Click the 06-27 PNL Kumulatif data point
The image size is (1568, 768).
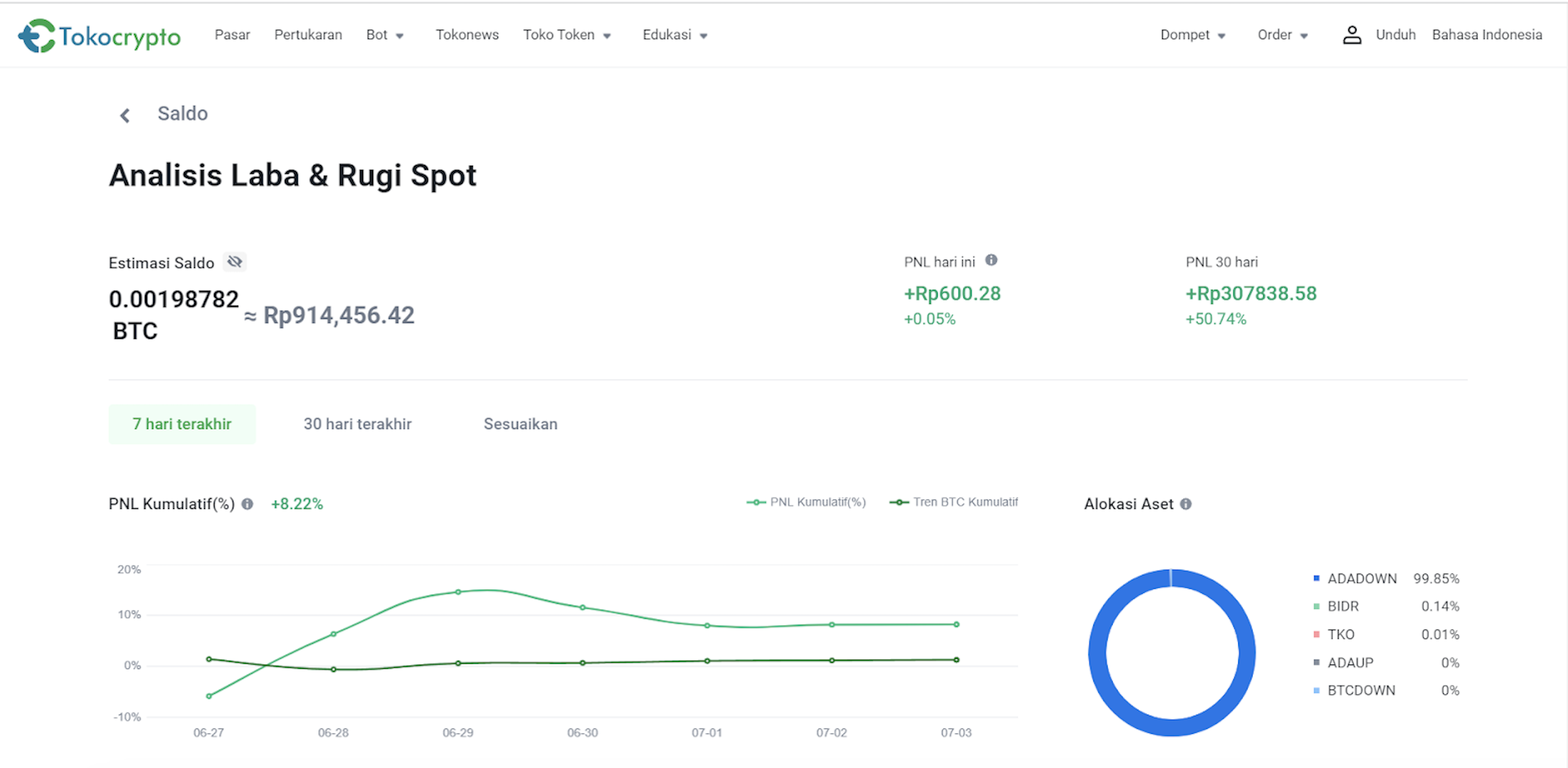(209, 696)
